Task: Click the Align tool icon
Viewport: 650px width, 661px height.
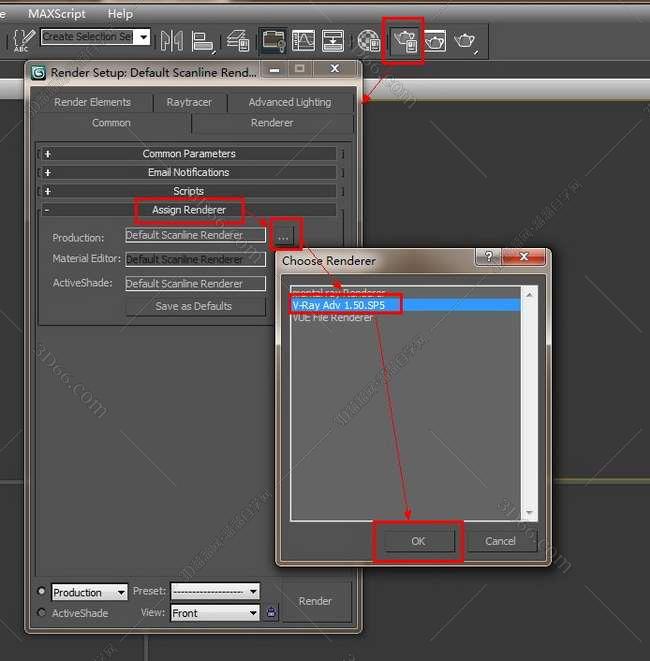Action: (x=203, y=42)
